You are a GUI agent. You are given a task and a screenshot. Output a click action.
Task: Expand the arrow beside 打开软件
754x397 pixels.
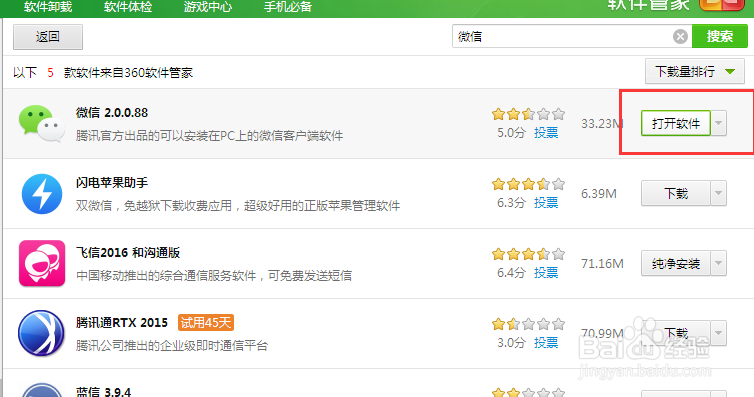coord(718,124)
